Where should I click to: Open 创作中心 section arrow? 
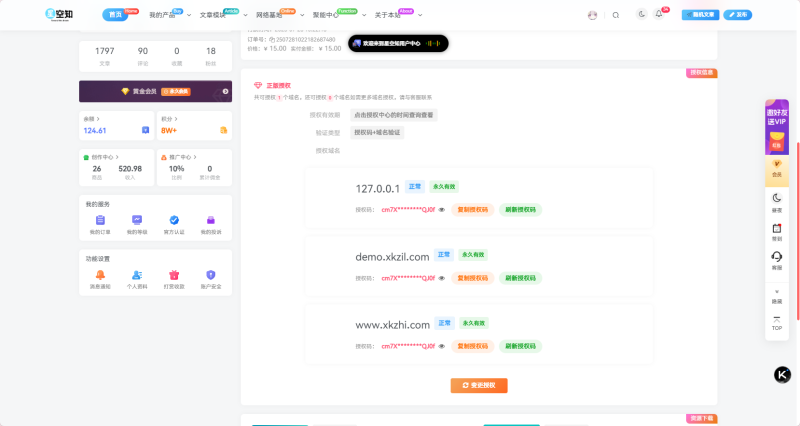pos(117,157)
